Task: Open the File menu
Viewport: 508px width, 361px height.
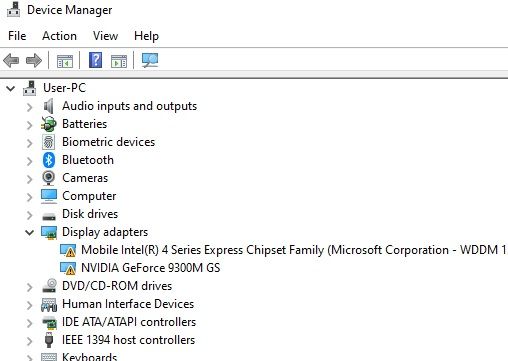Action: pos(17,36)
